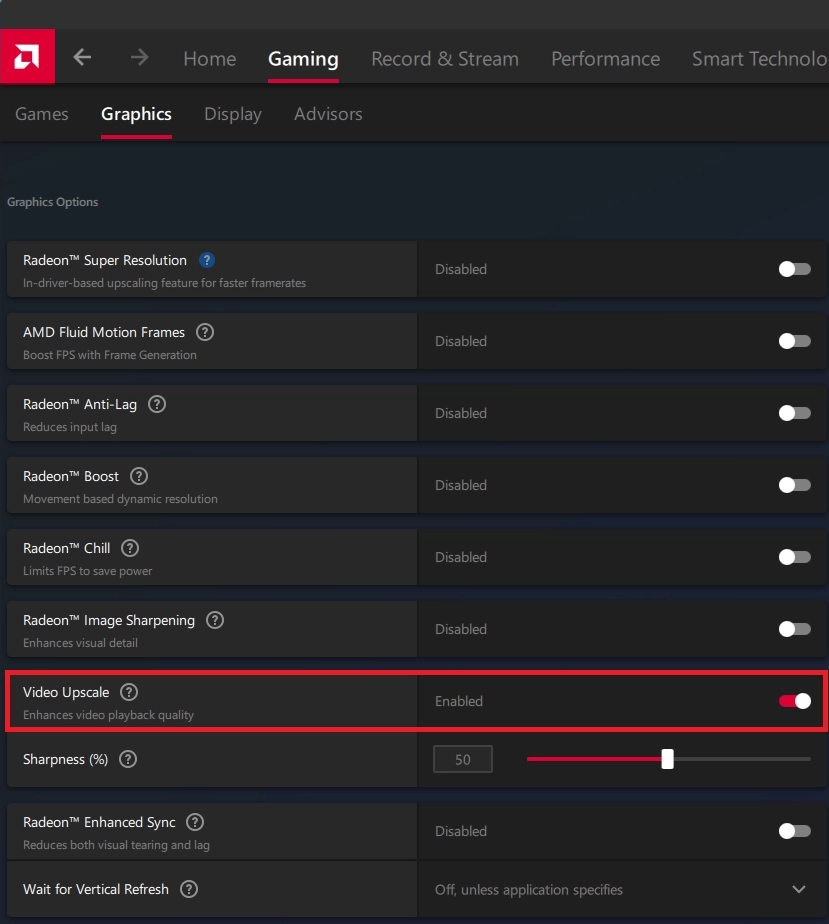
Task: Click the Sharpness value field showing 50
Action: point(463,759)
